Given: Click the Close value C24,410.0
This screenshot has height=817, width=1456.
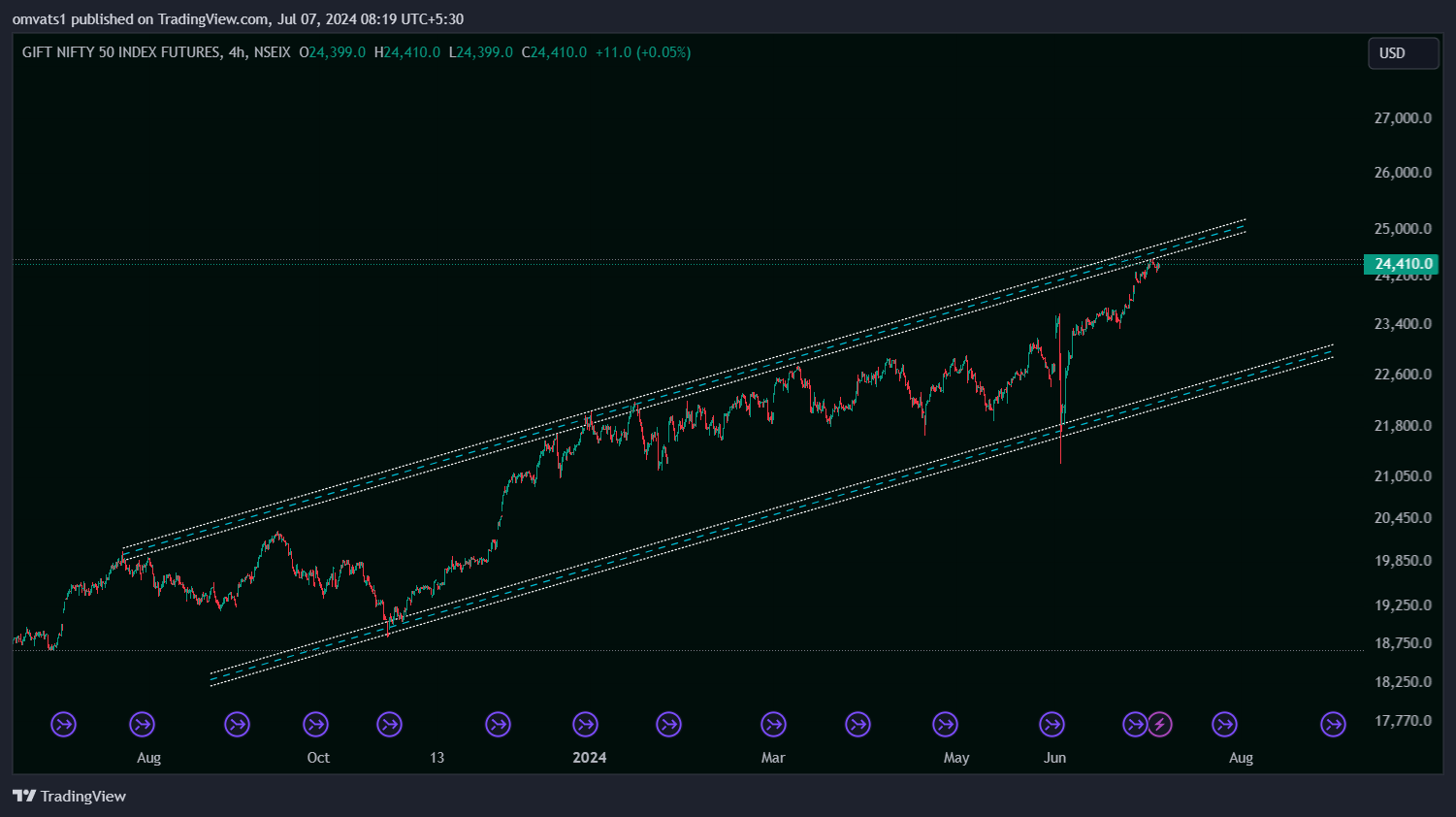Looking at the screenshot, I should tap(554, 52).
